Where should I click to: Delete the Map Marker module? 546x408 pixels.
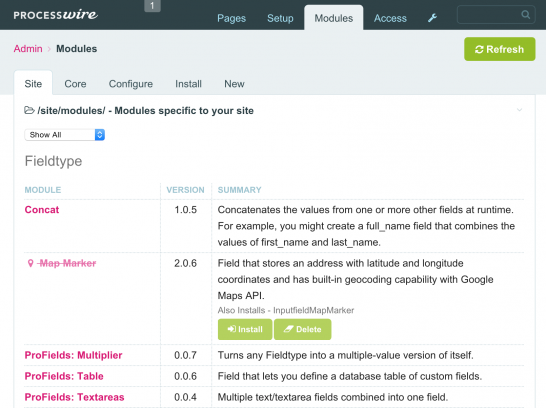click(x=302, y=329)
